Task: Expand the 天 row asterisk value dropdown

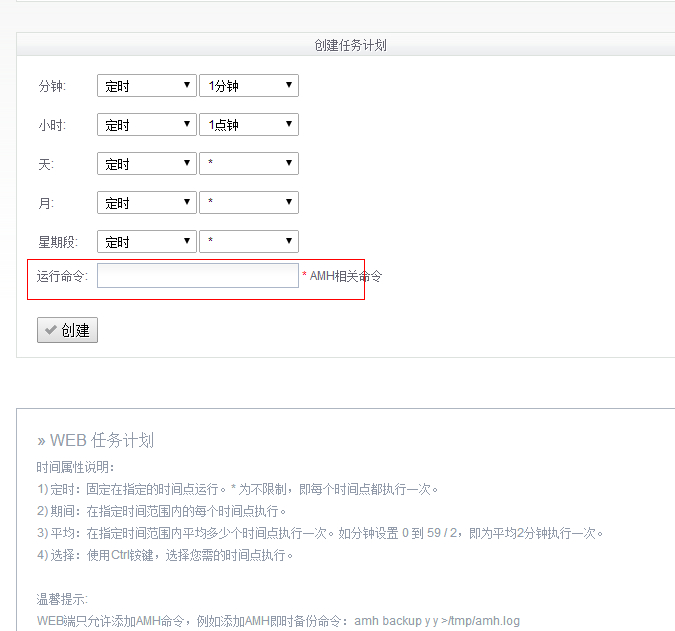Action: tap(249, 164)
